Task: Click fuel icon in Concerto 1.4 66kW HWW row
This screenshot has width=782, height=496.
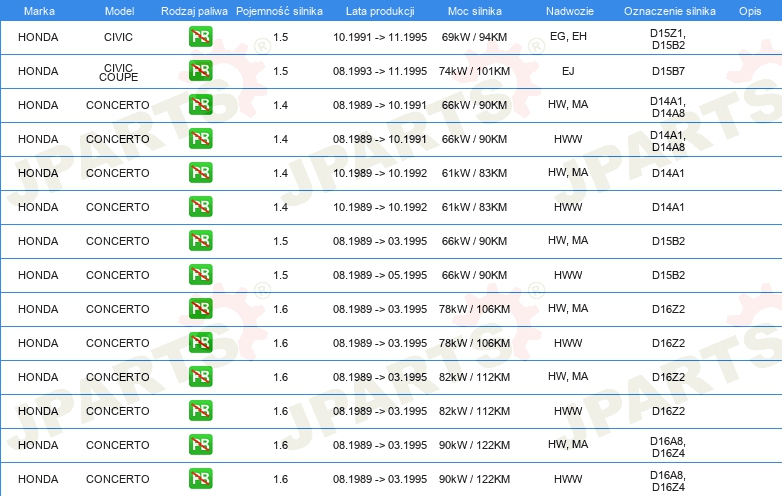Action: [200, 139]
